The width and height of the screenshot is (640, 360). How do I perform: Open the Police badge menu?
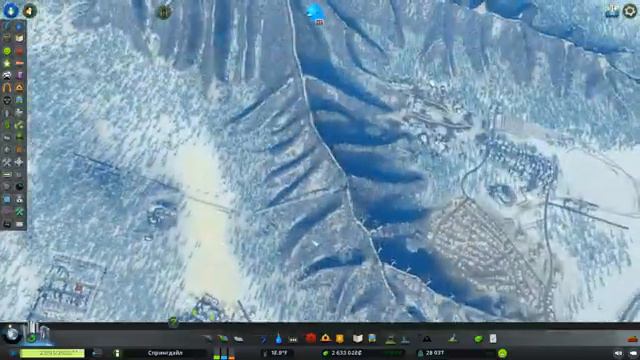click(340, 338)
